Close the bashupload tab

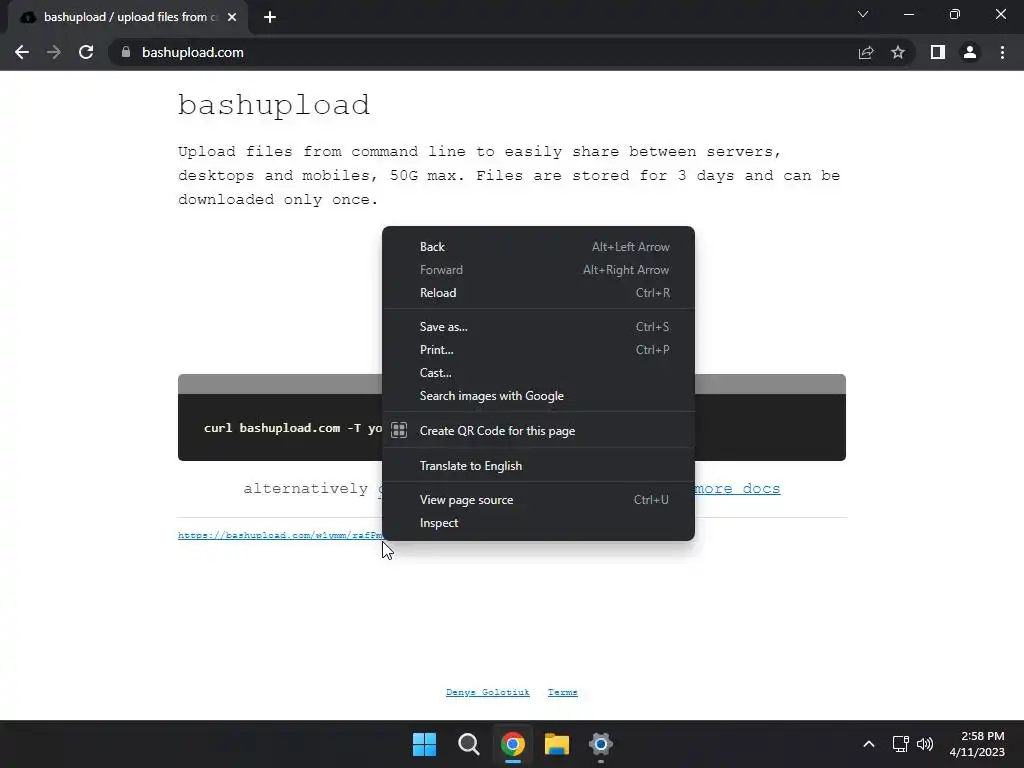pyautogui.click(x=232, y=17)
